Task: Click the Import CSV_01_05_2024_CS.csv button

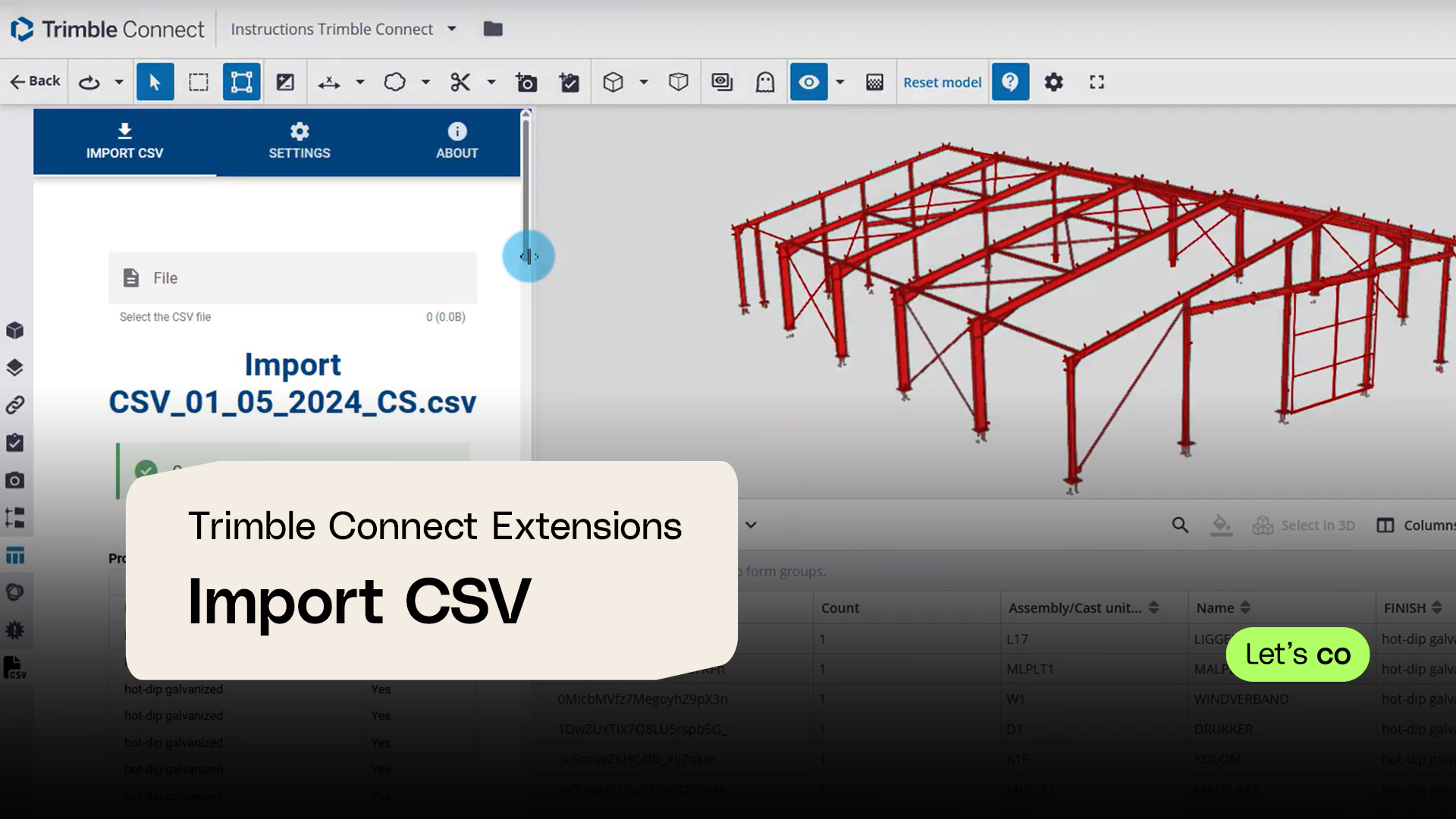Action: [x=293, y=384]
